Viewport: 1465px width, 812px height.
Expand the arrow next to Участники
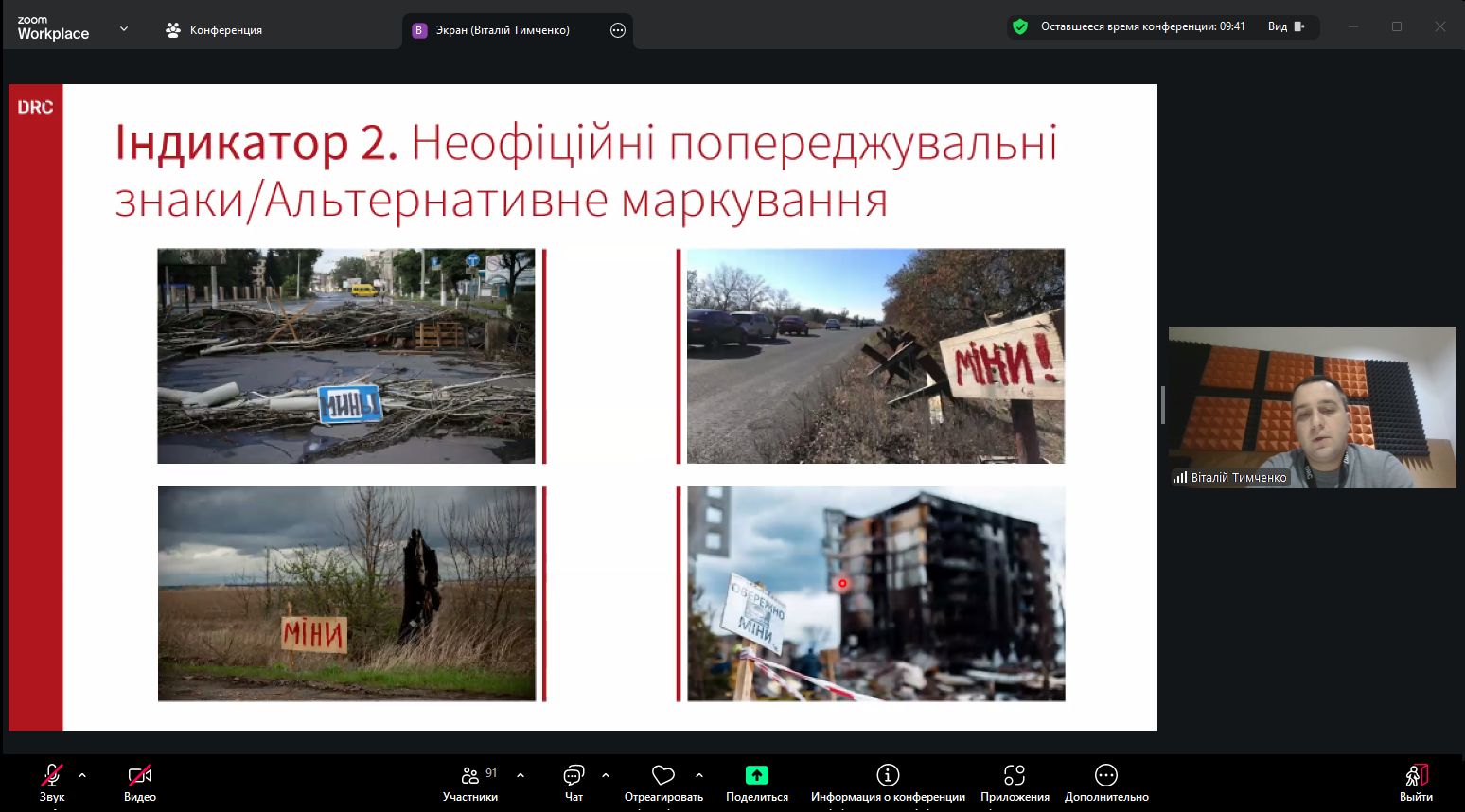pos(521,775)
